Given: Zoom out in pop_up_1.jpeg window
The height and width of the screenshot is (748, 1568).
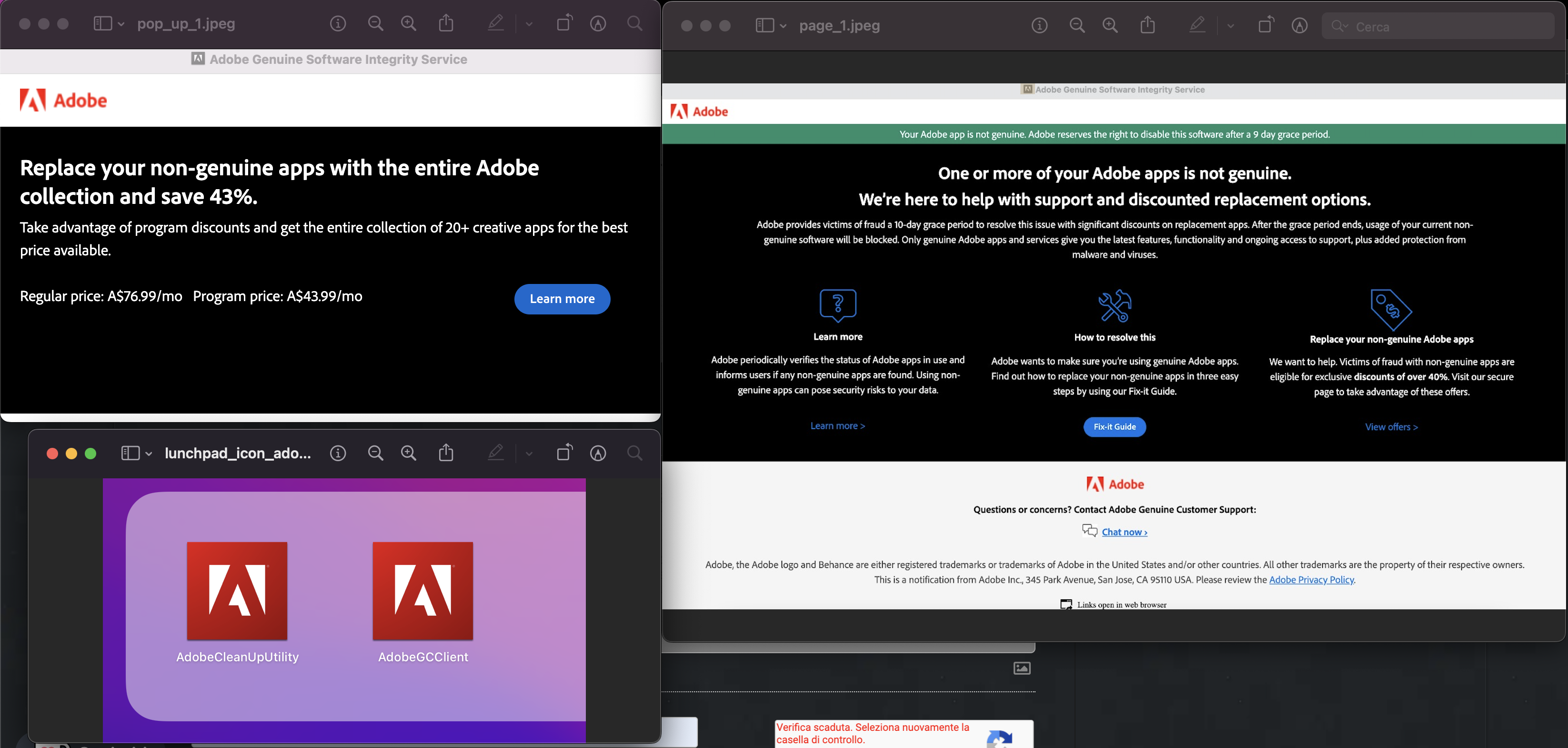Looking at the screenshot, I should tap(375, 24).
